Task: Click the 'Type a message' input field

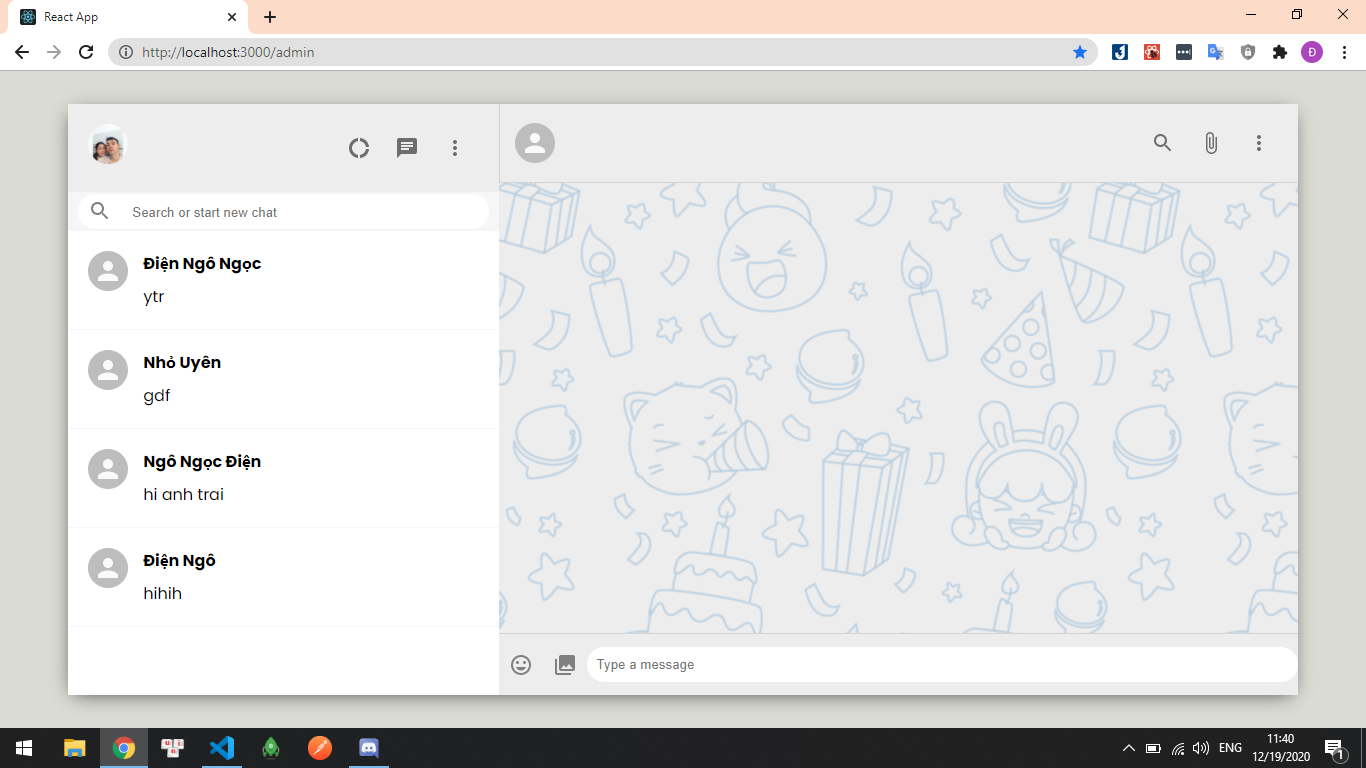Action: 940,665
